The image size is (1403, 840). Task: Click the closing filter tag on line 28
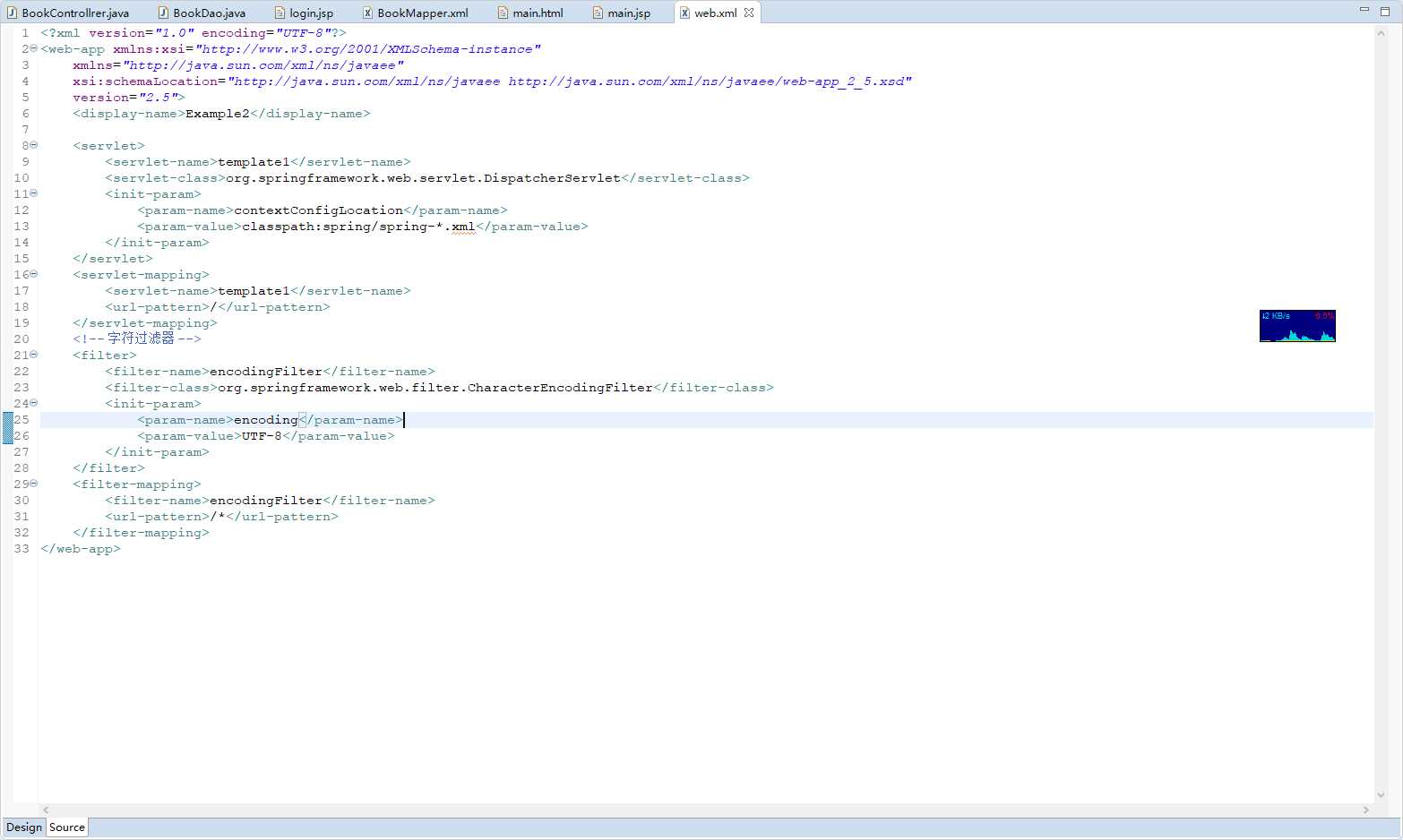click(x=108, y=468)
